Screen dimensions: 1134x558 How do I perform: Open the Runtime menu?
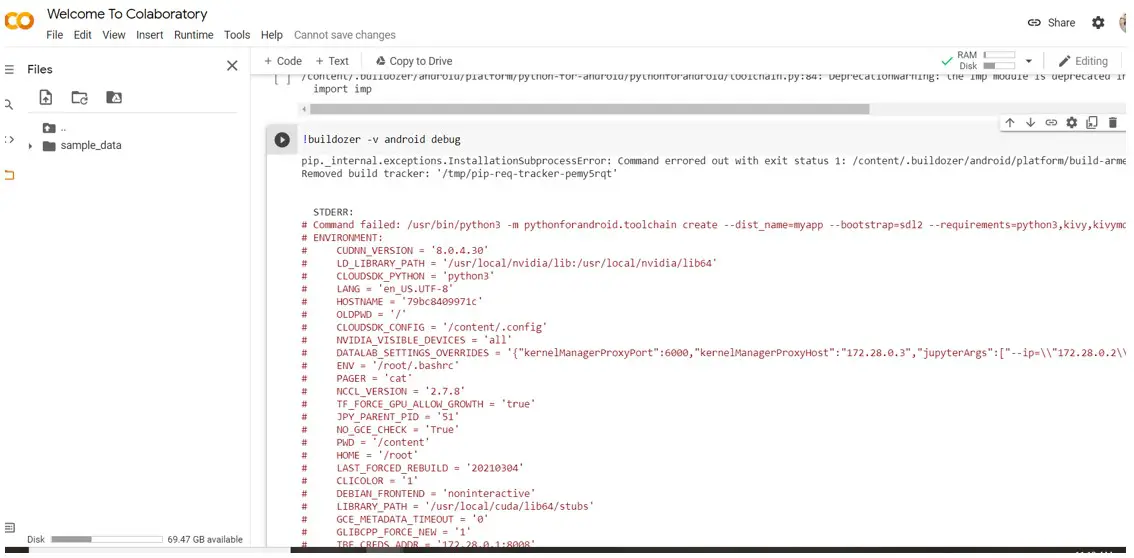pyautogui.click(x=193, y=35)
